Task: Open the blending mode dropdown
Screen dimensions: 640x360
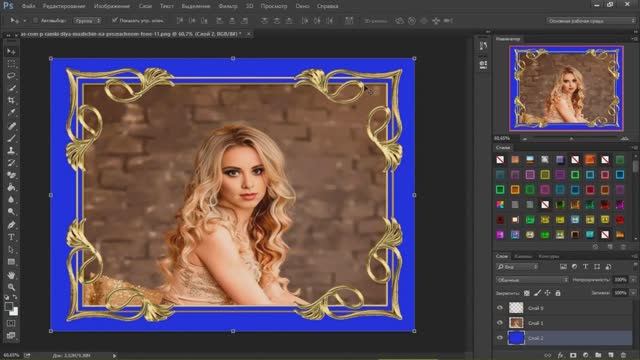Action: pyautogui.click(x=532, y=280)
